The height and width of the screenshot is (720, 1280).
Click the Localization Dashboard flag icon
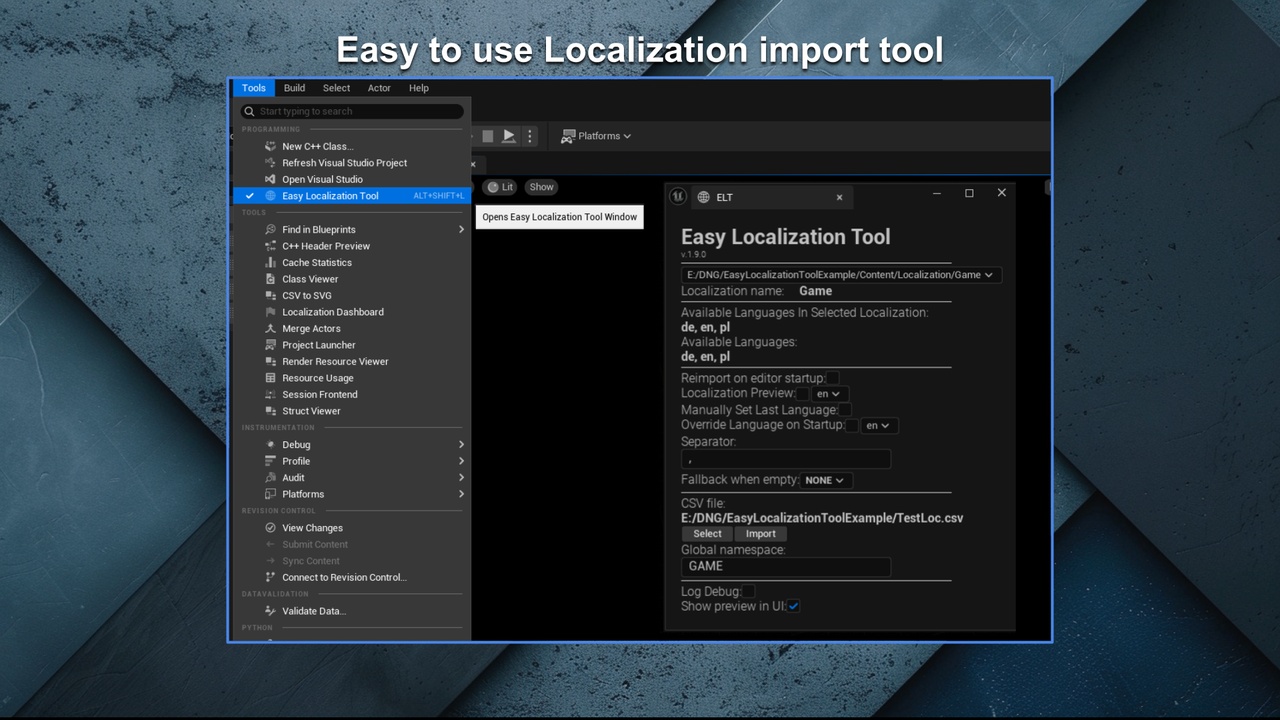(270, 312)
